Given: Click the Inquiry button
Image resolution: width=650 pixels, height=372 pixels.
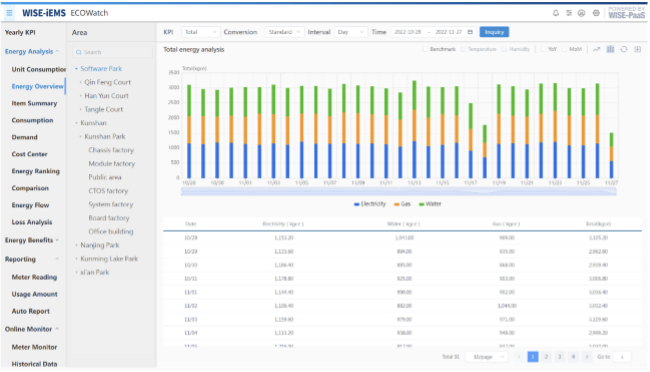Looking at the screenshot, I should [494, 32].
